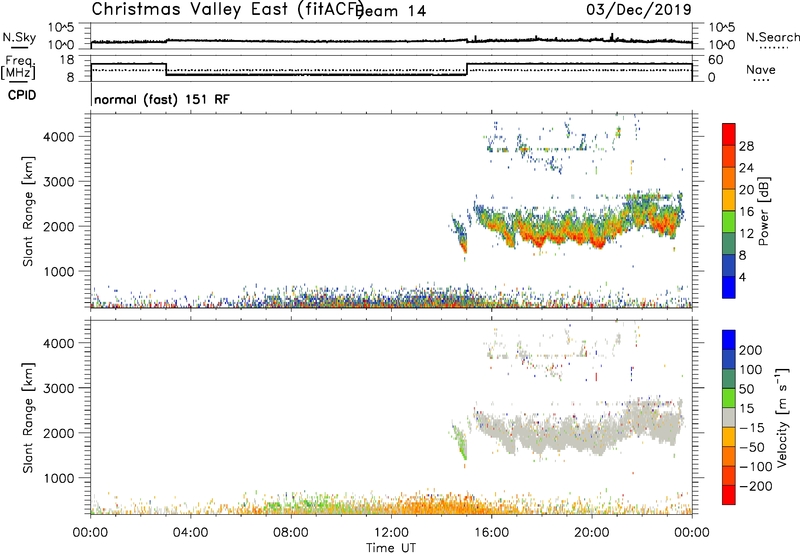Click the 'CPID' row label
800x554 pixels.
click(x=22, y=95)
